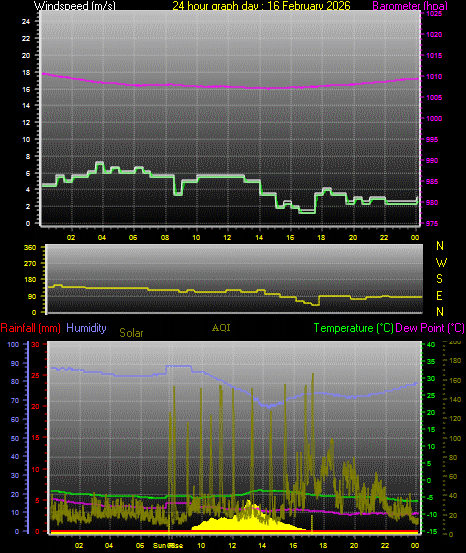Click the "24 hour graph day : 16 February 2026" heading
Screen dimensions: 466x553
coord(261,5)
